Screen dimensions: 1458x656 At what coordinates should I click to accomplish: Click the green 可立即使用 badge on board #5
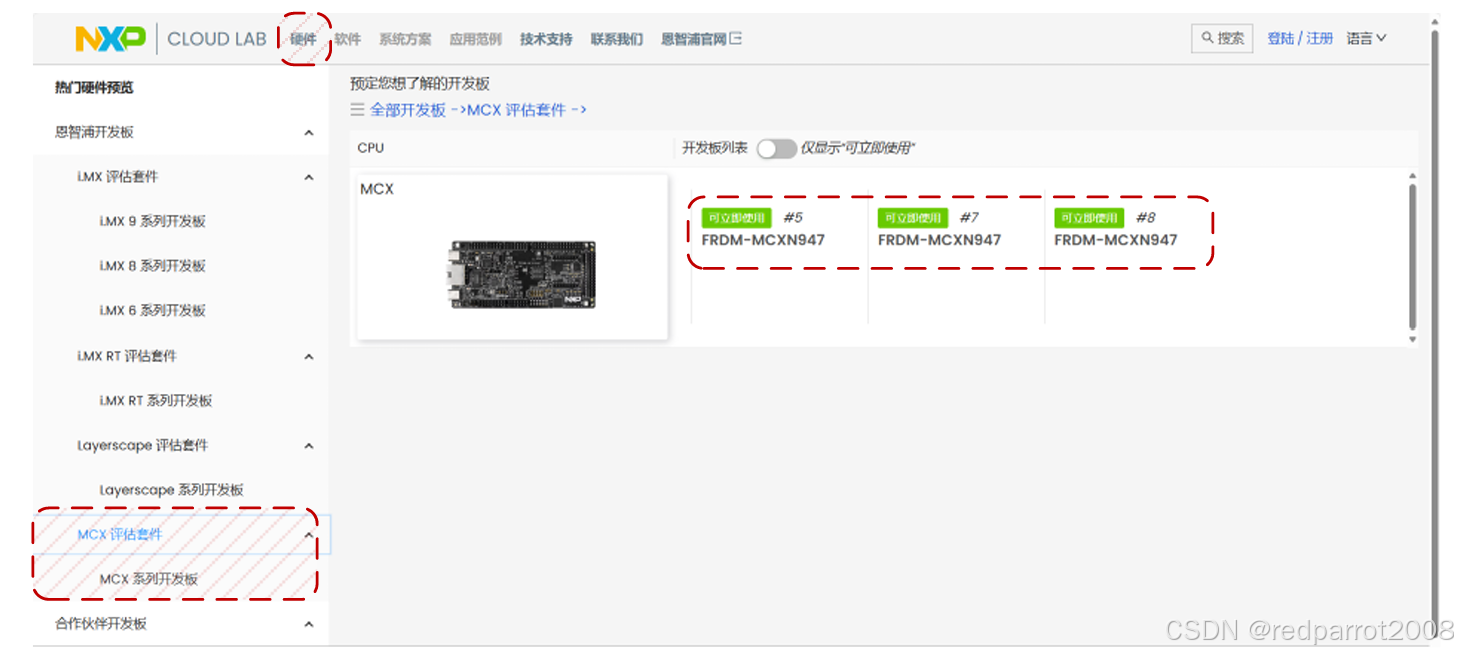coord(737,217)
